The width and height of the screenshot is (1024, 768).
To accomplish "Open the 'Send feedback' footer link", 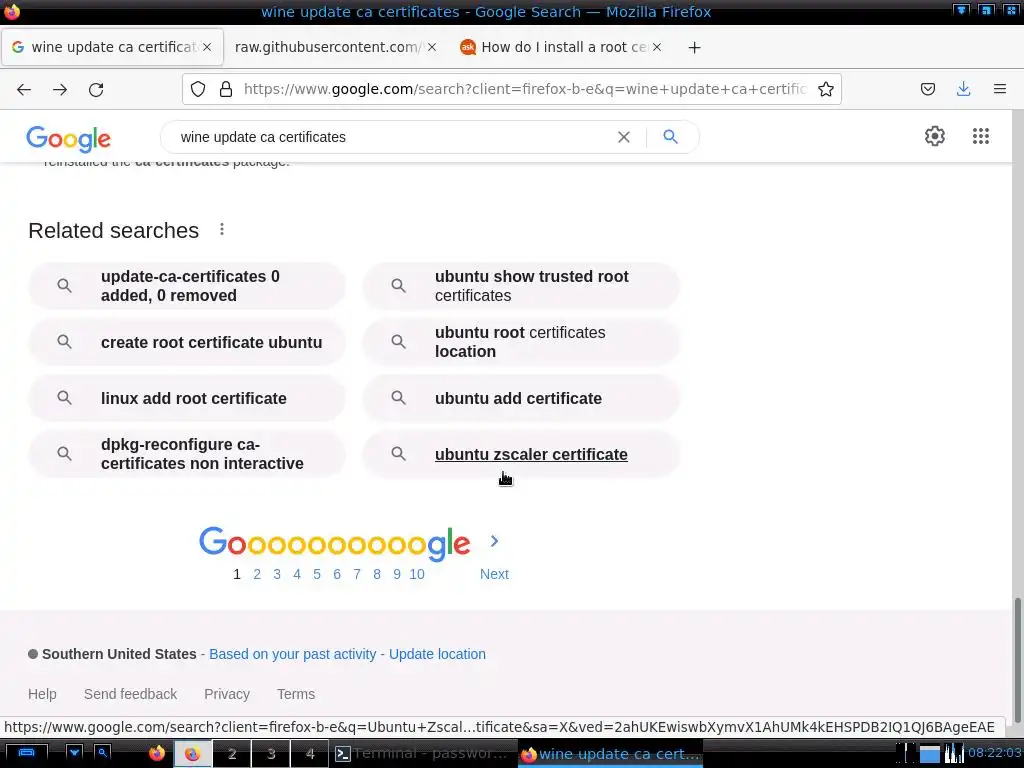I will click(x=130, y=694).
